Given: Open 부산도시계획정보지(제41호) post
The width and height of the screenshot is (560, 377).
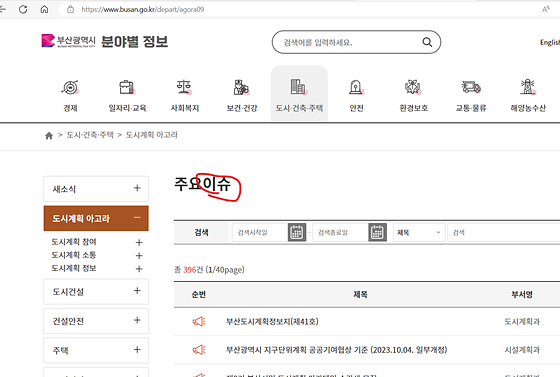Looking at the screenshot, I should [x=272, y=321].
